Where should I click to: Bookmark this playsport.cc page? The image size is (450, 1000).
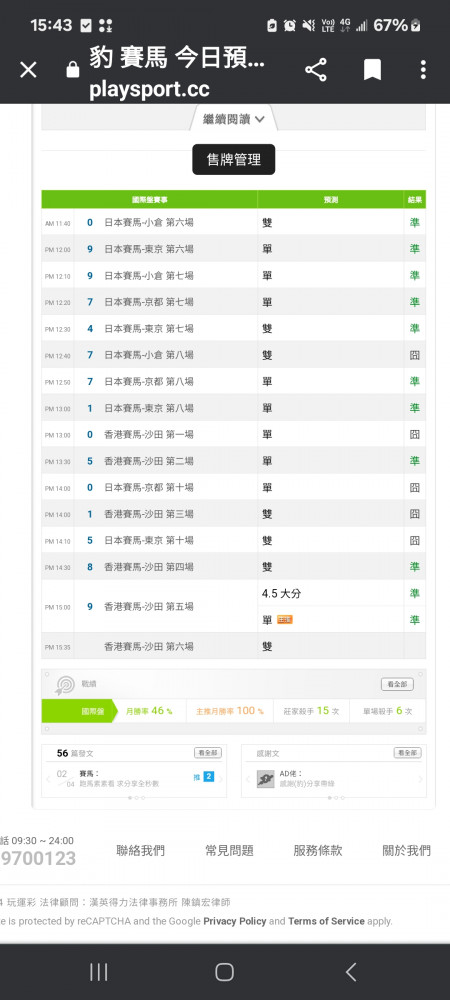coord(372,70)
